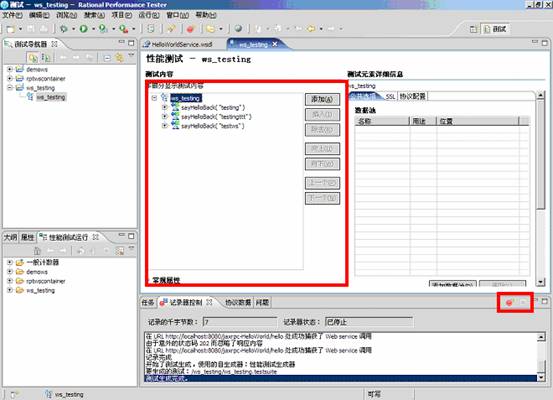Screen dimensions: 553x400
Task: Click details pane scroll up arrow
Action: pos(540,95)
